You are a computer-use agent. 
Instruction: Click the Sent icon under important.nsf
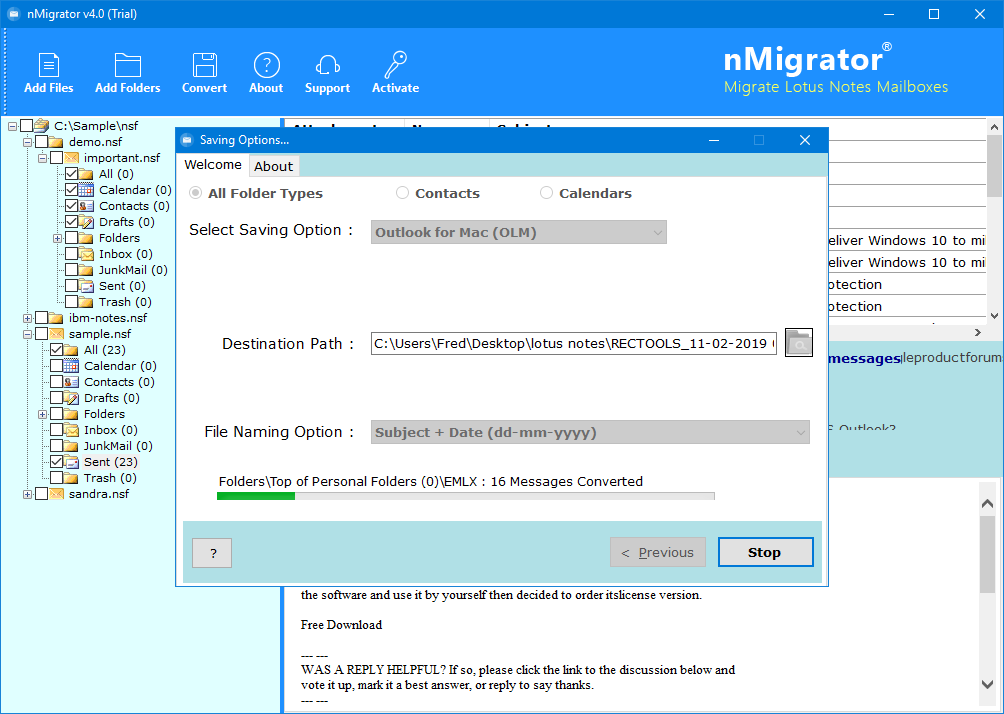click(86, 286)
